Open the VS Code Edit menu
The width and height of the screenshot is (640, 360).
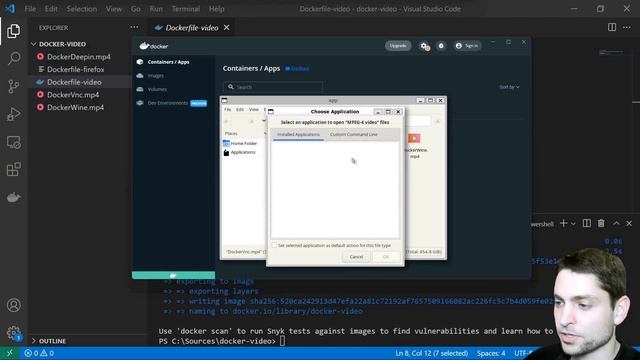point(51,9)
